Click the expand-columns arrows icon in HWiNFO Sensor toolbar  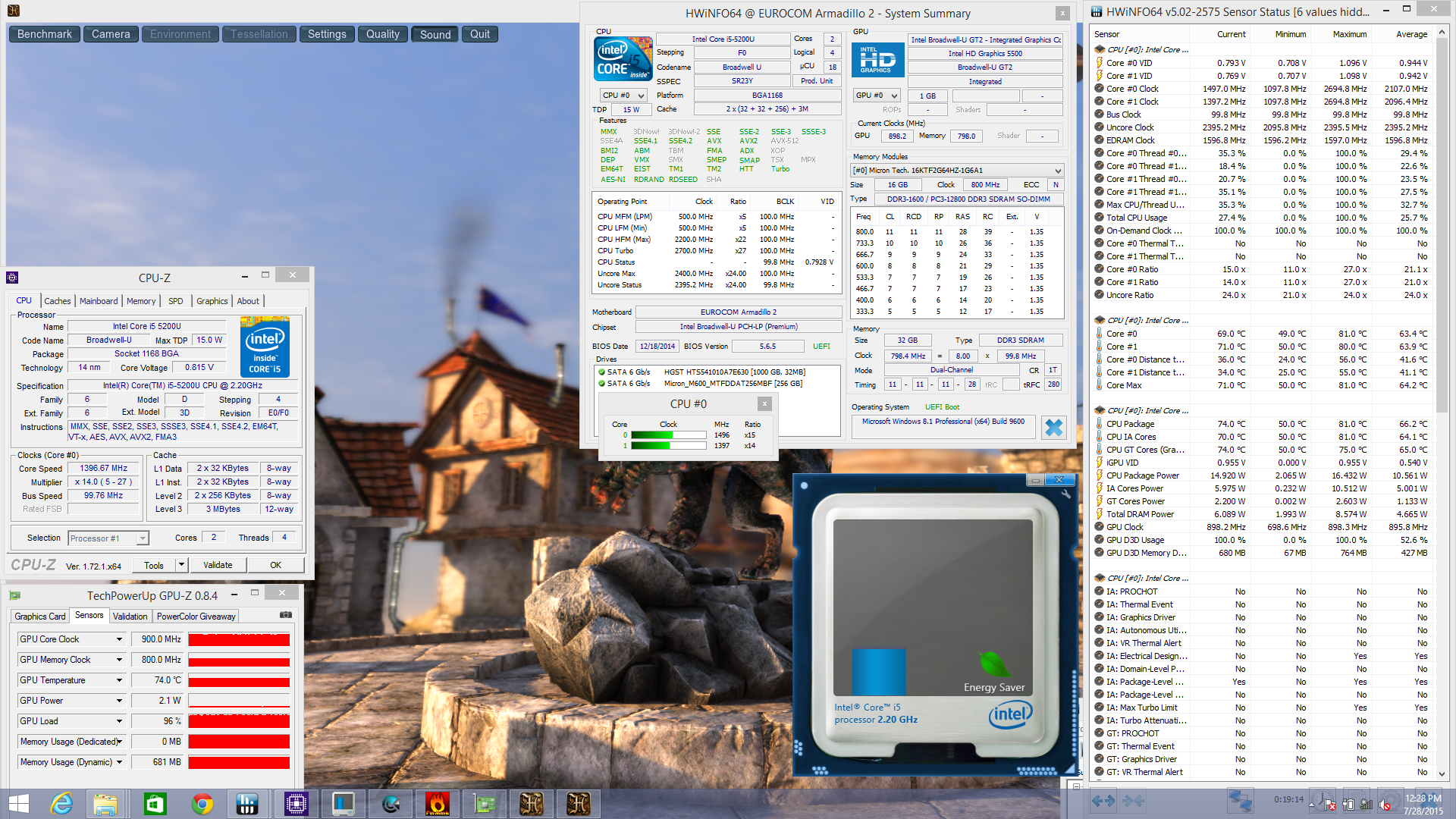pyautogui.click(x=1103, y=800)
